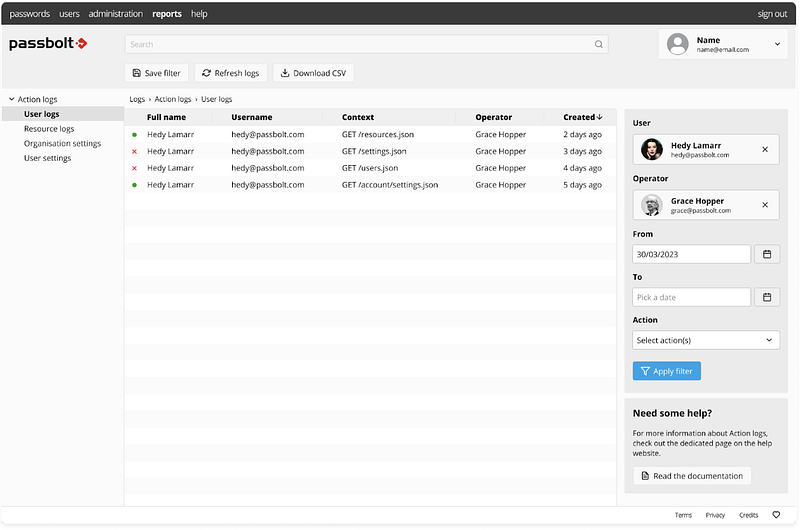Click the Save filter button
The height and width of the screenshot is (530, 800).
[x=157, y=73]
